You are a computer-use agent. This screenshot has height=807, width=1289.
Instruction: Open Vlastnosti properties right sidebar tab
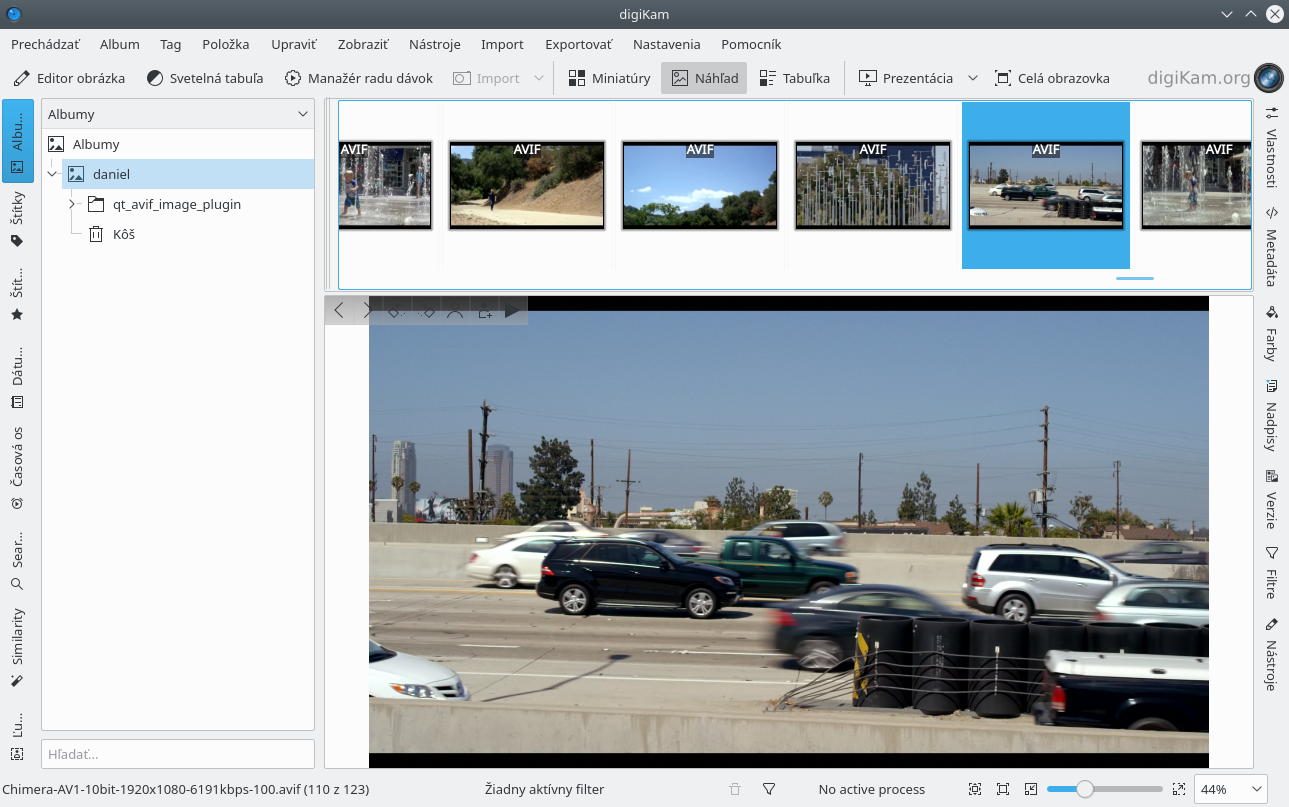1272,147
